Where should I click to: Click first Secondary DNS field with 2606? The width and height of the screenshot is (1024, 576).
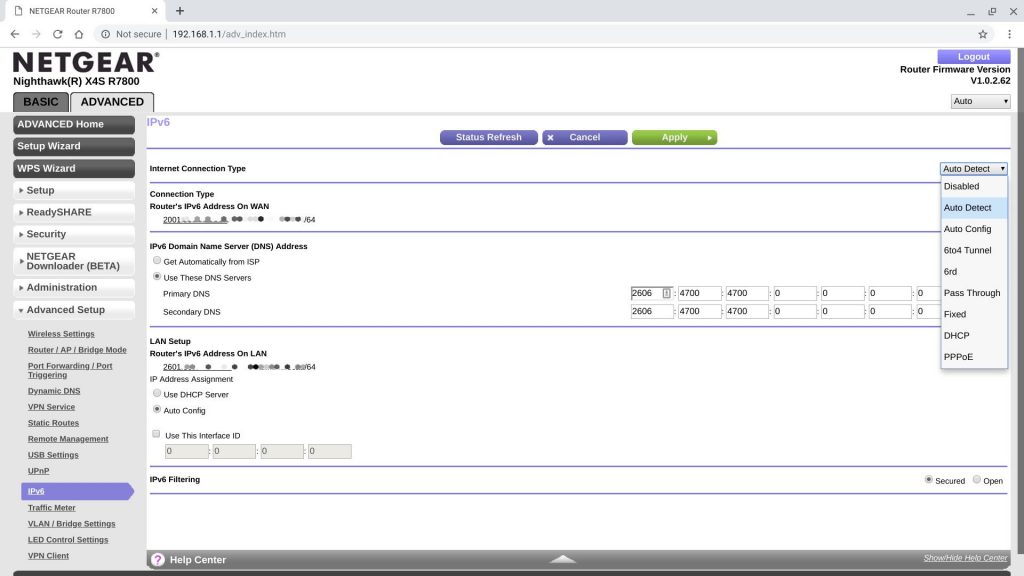tap(651, 312)
